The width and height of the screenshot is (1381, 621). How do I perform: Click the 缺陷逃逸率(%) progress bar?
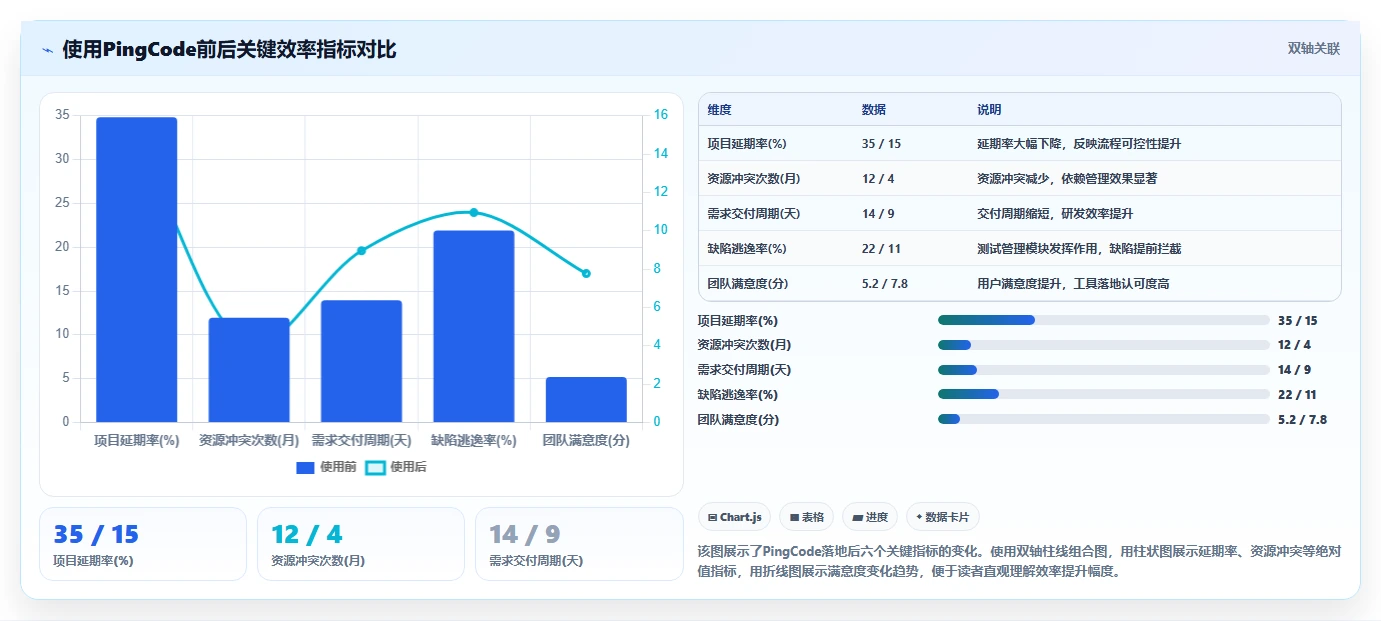tap(1104, 395)
